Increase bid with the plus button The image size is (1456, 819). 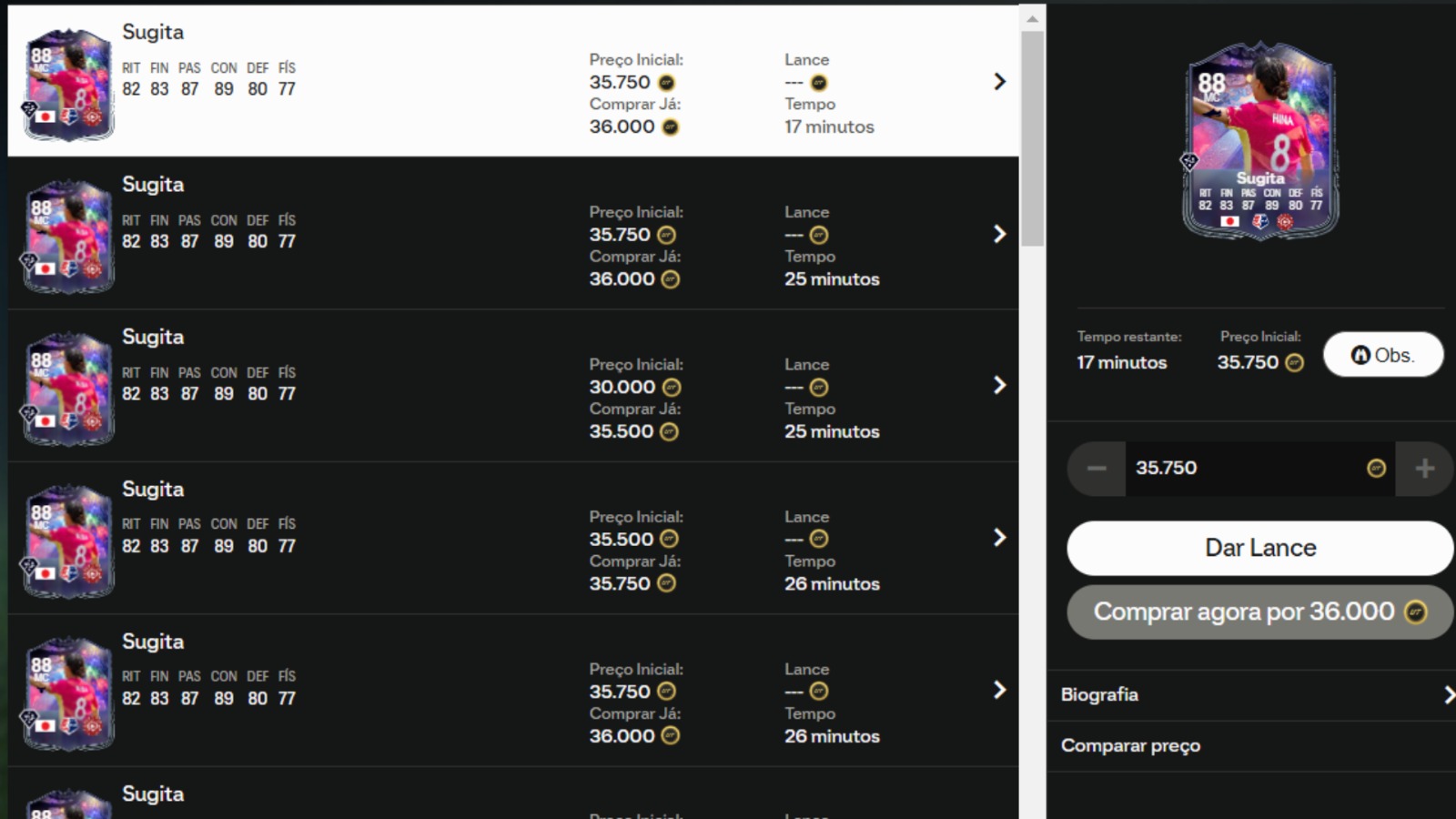[x=1424, y=469]
